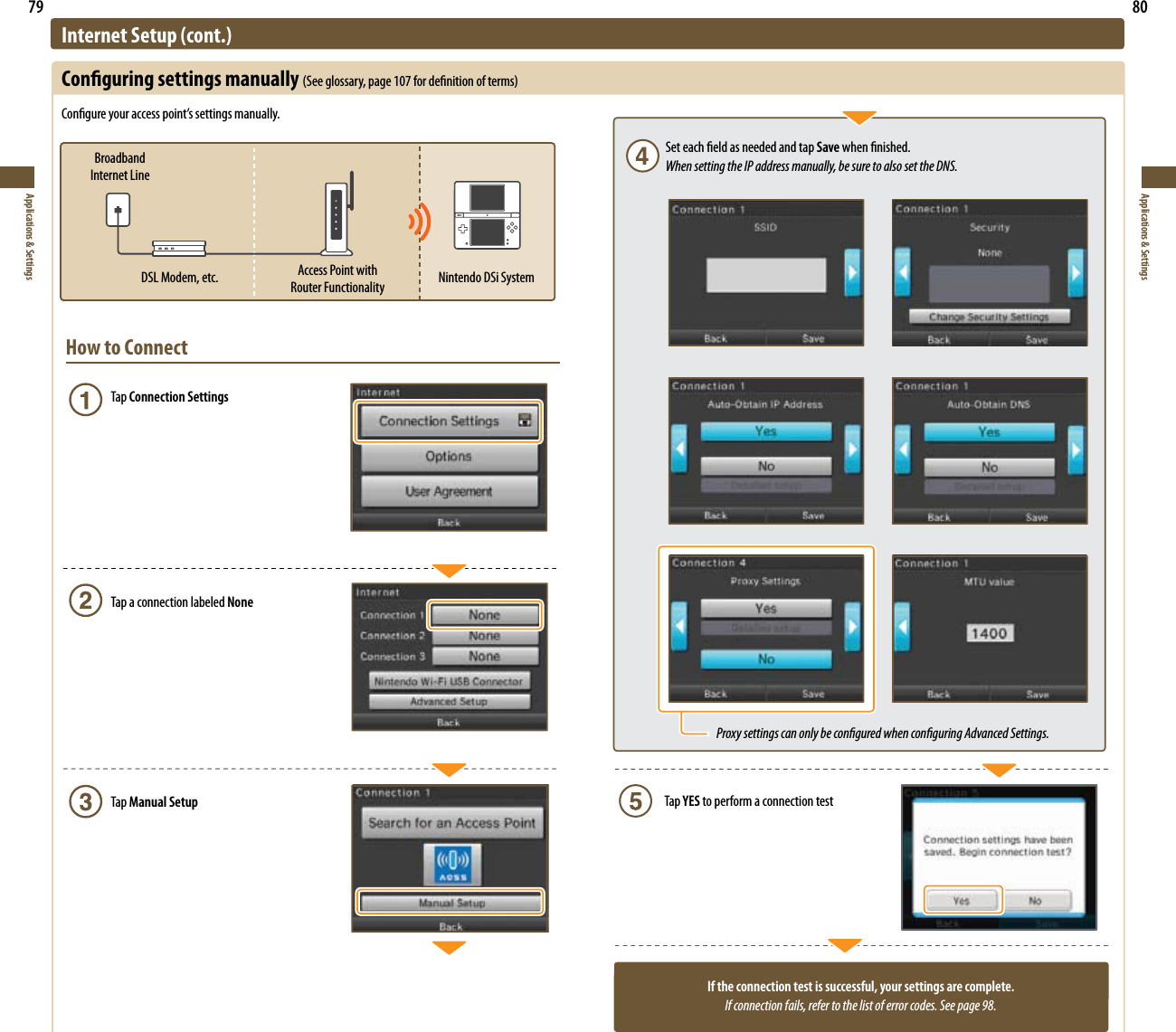This screenshot has height=1032, width=1176.
Task: Tap Save on the MTU value screen
Action: point(1038,695)
